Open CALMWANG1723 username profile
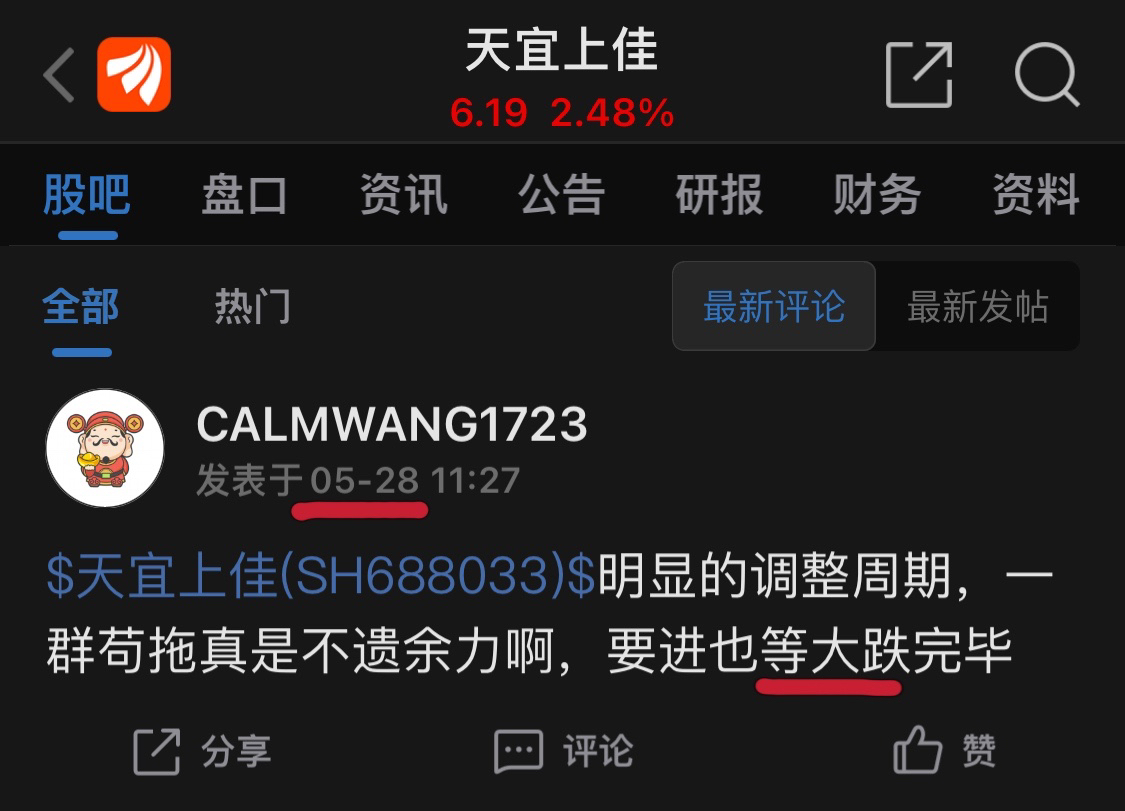Viewport: 1125px width, 811px height. [392, 424]
